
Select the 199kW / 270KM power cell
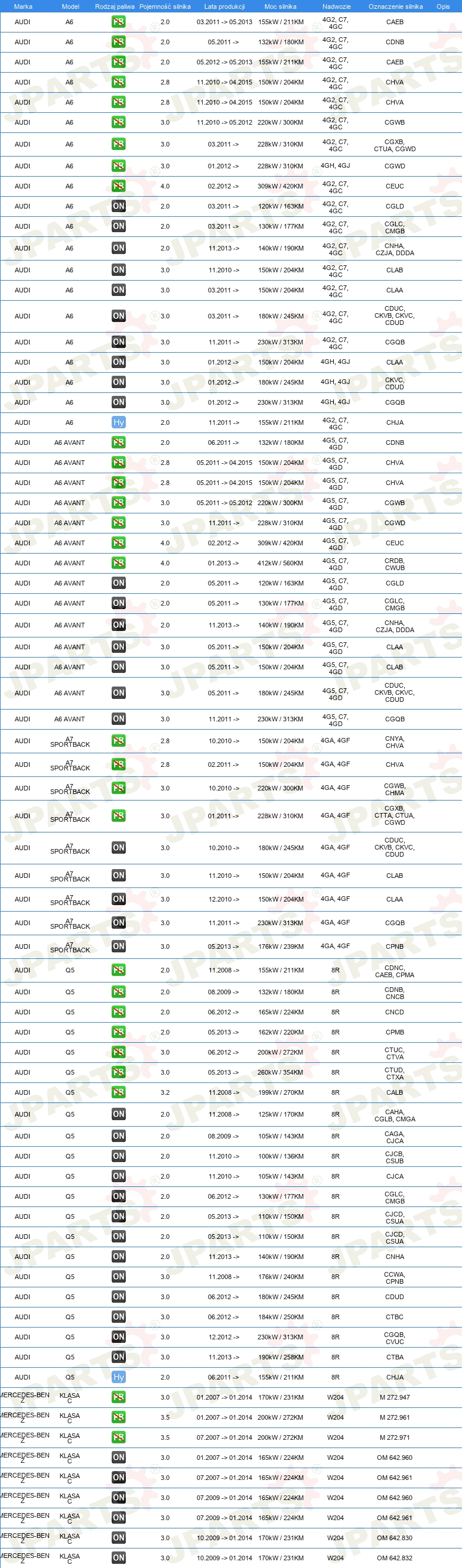coord(281,1092)
